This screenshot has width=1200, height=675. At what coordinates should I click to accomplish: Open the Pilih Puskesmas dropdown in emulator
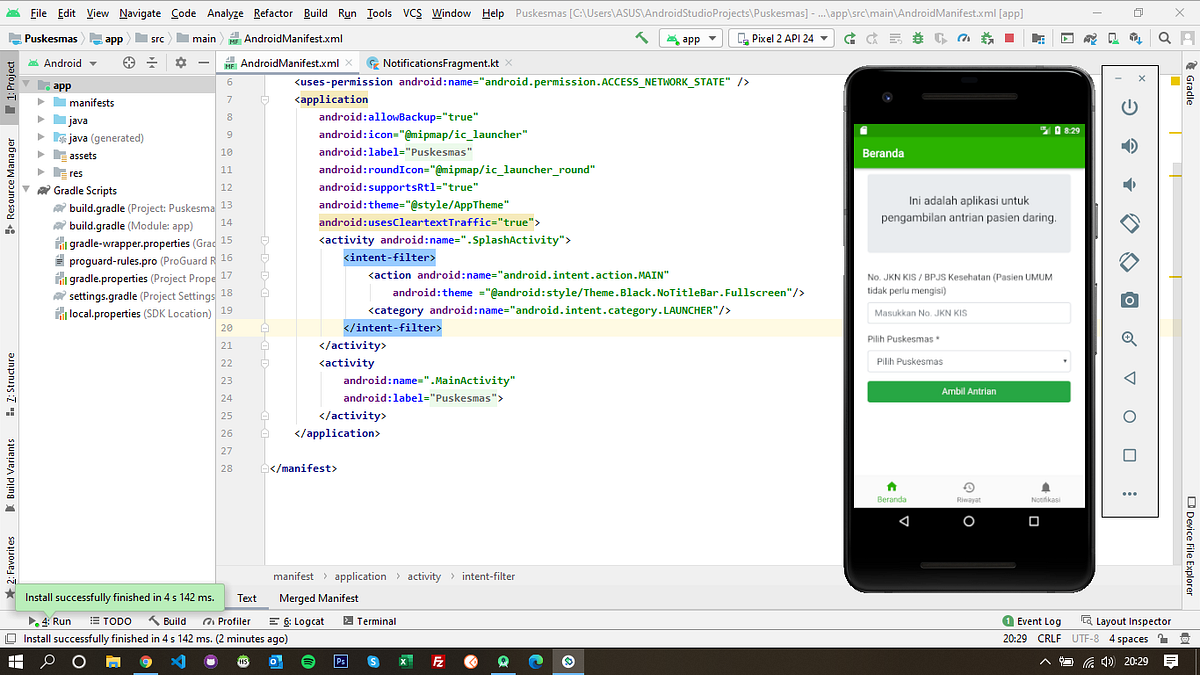tap(968, 361)
